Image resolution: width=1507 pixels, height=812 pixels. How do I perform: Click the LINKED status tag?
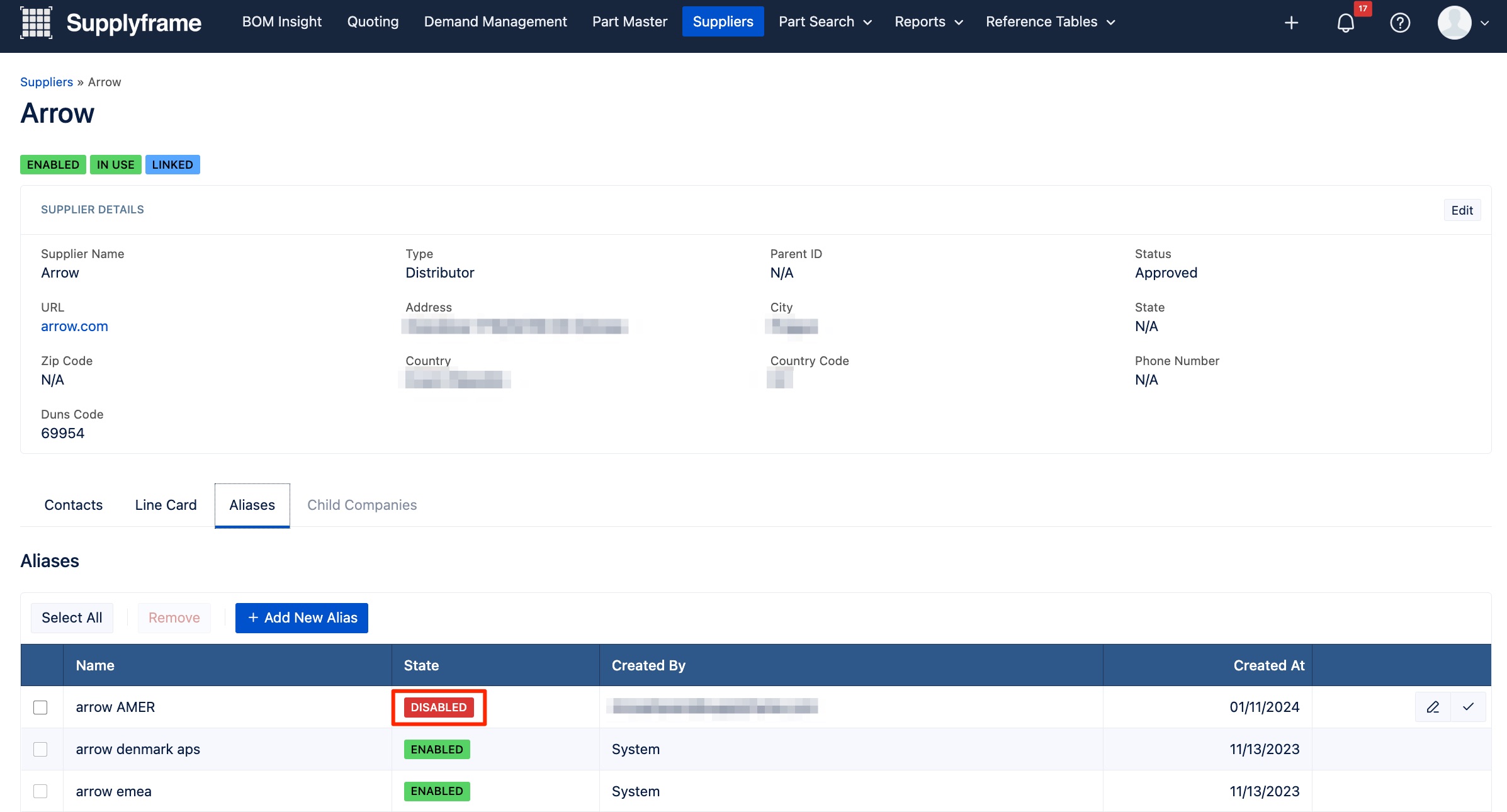pyautogui.click(x=172, y=164)
